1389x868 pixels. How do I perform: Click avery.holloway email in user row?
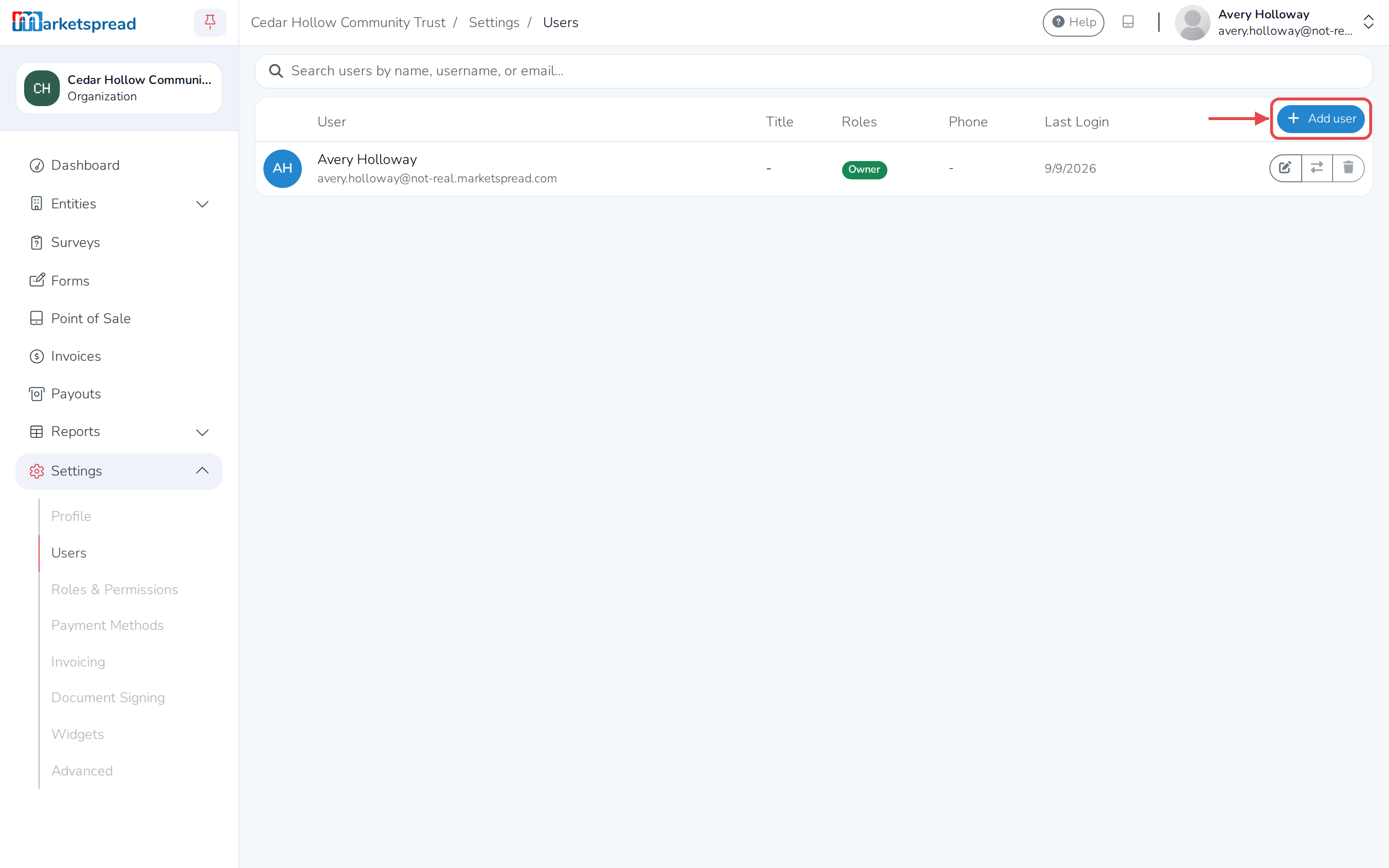(437, 178)
